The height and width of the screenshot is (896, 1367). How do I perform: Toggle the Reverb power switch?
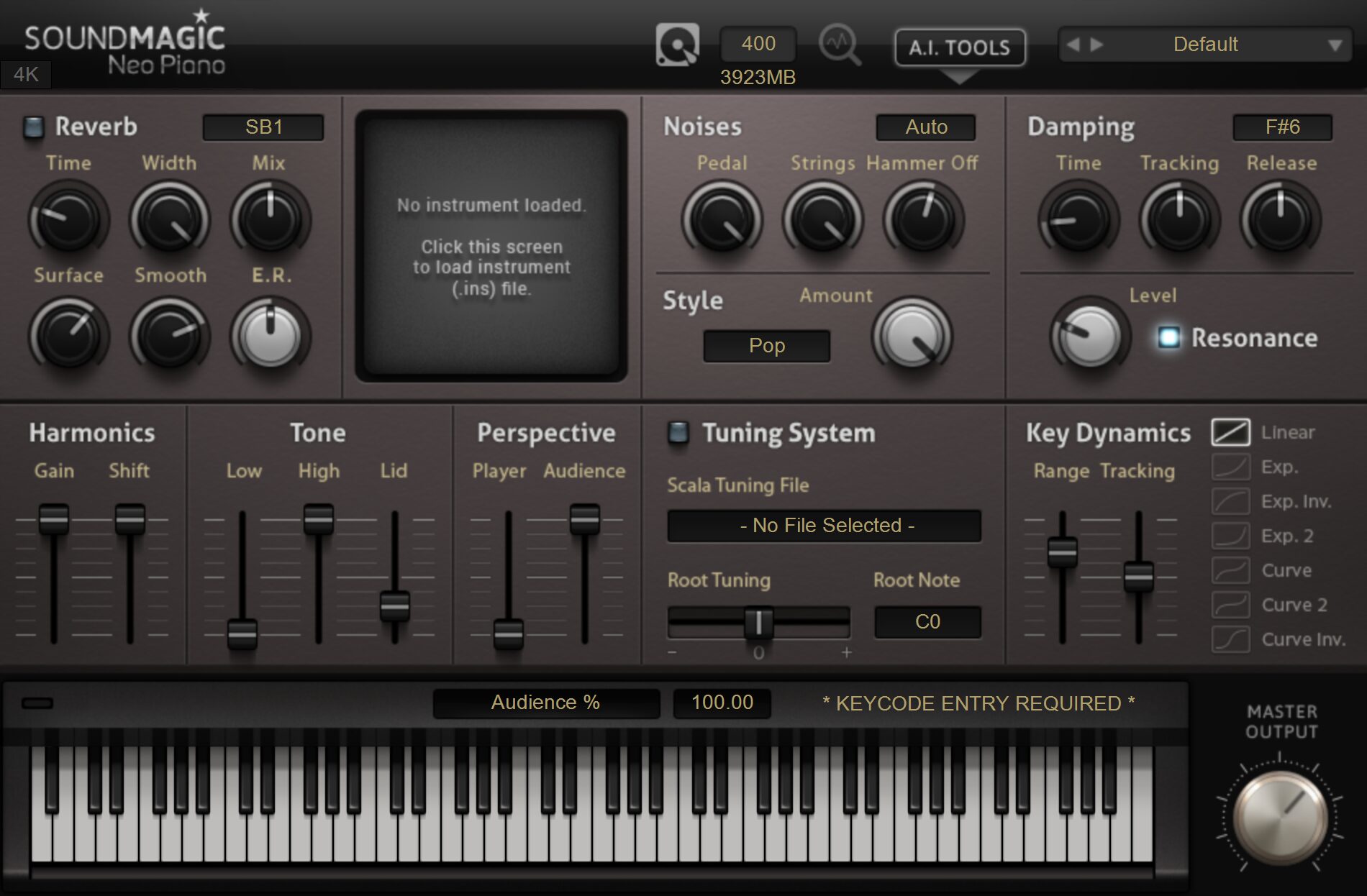tap(33, 127)
